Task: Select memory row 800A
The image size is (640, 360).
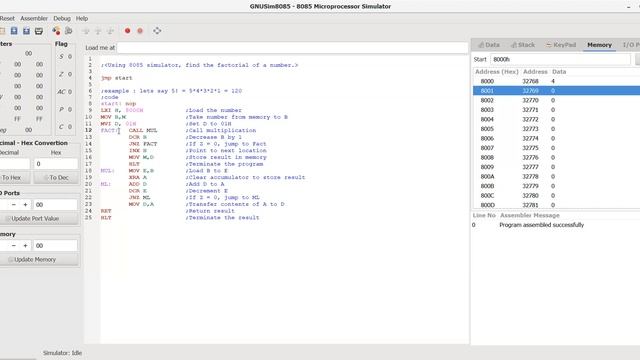Action: pos(556,176)
